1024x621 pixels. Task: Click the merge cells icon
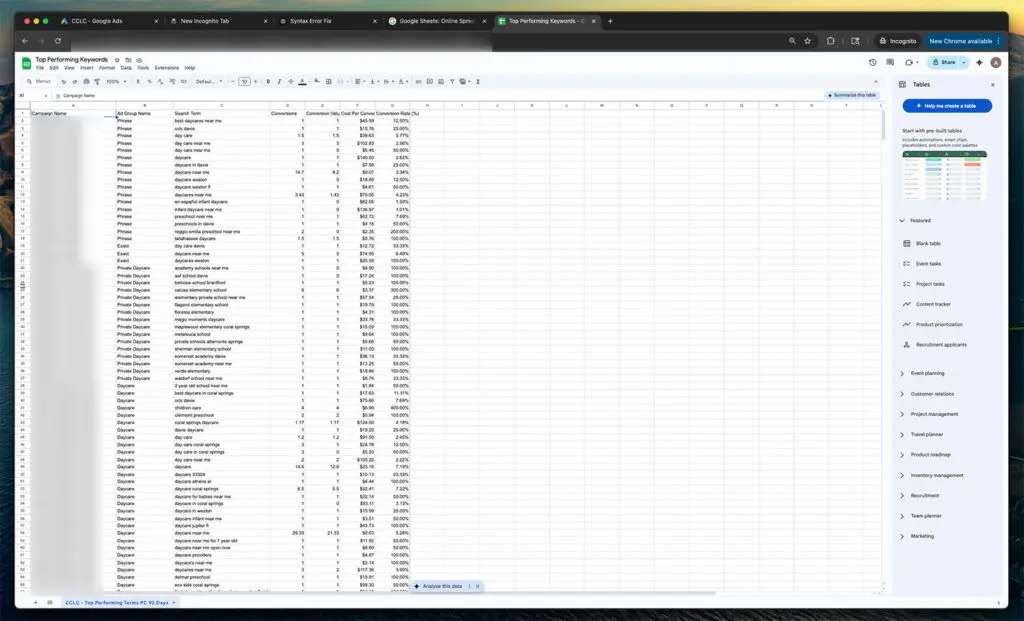[342, 80]
